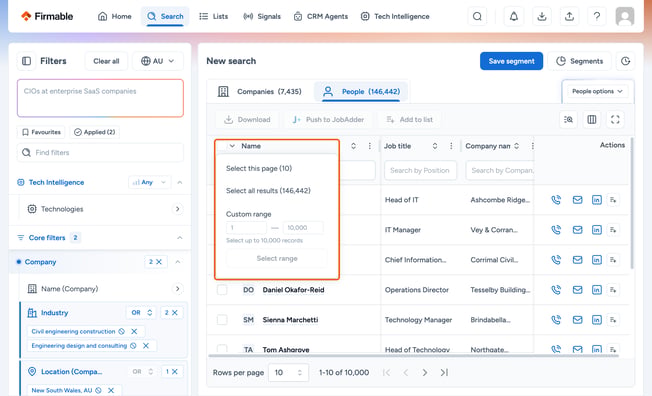The height and width of the screenshot is (396, 652).
Task: Open LinkedIn for Chief Information row
Action: (x=596, y=260)
